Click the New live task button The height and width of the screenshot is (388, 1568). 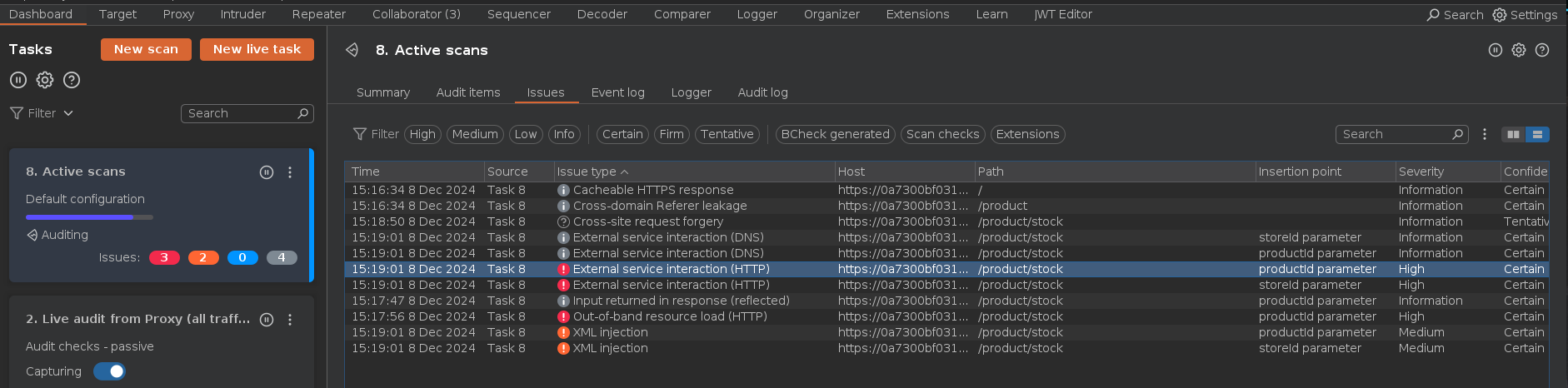(x=257, y=49)
